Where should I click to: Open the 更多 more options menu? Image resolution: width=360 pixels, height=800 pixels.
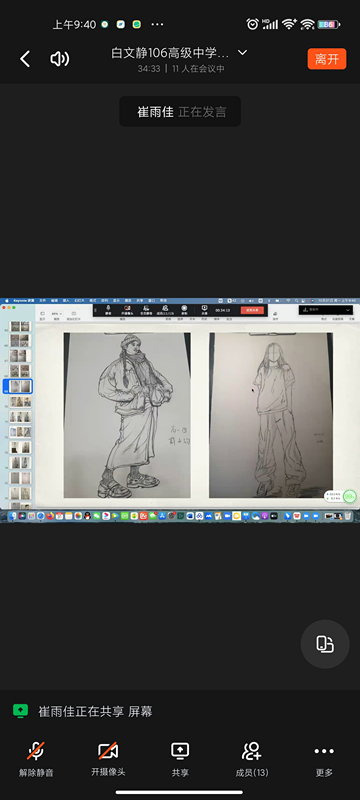[x=324, y=759]
